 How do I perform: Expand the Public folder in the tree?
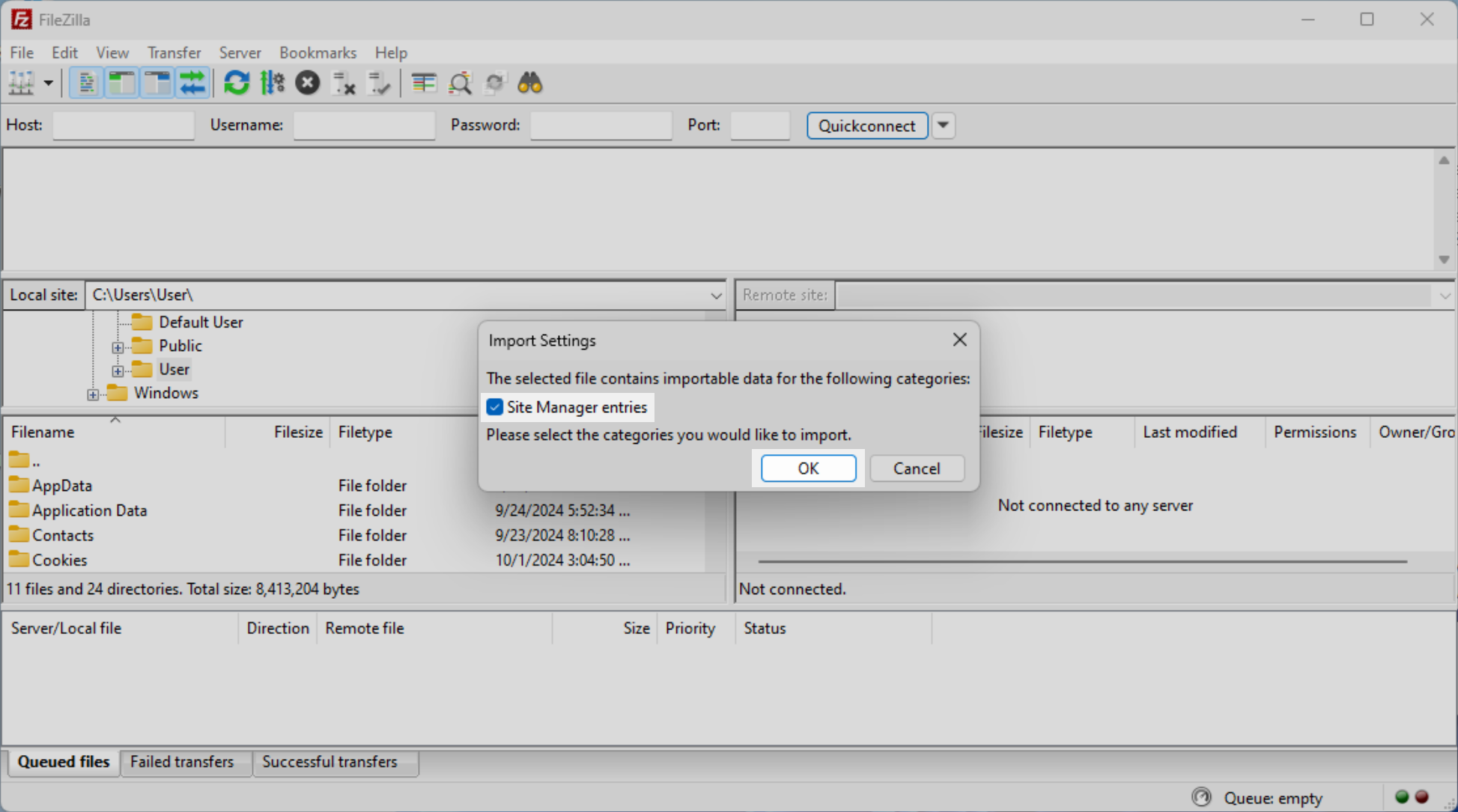[118, 347]
